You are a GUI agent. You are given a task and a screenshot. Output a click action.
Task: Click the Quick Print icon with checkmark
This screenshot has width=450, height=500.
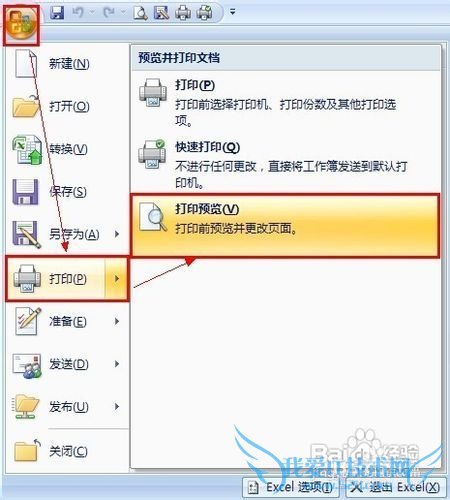pos(205,13)
